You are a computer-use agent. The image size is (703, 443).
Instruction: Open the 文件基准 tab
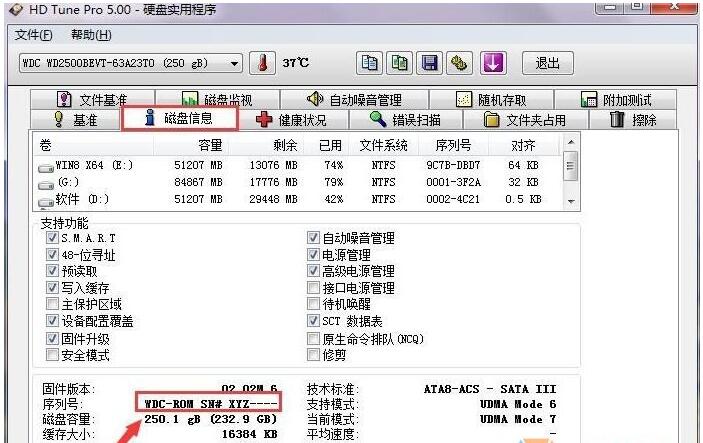click(93, 99)
